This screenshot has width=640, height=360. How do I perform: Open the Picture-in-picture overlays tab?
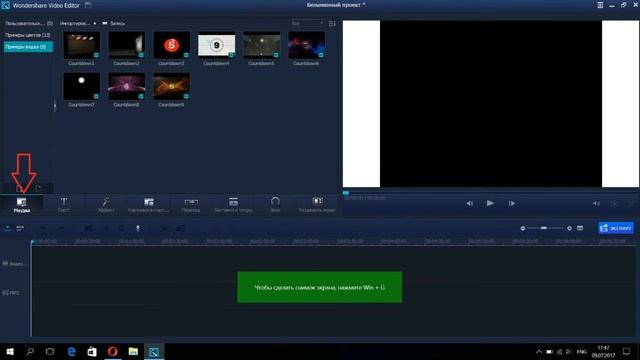(149, 205)
